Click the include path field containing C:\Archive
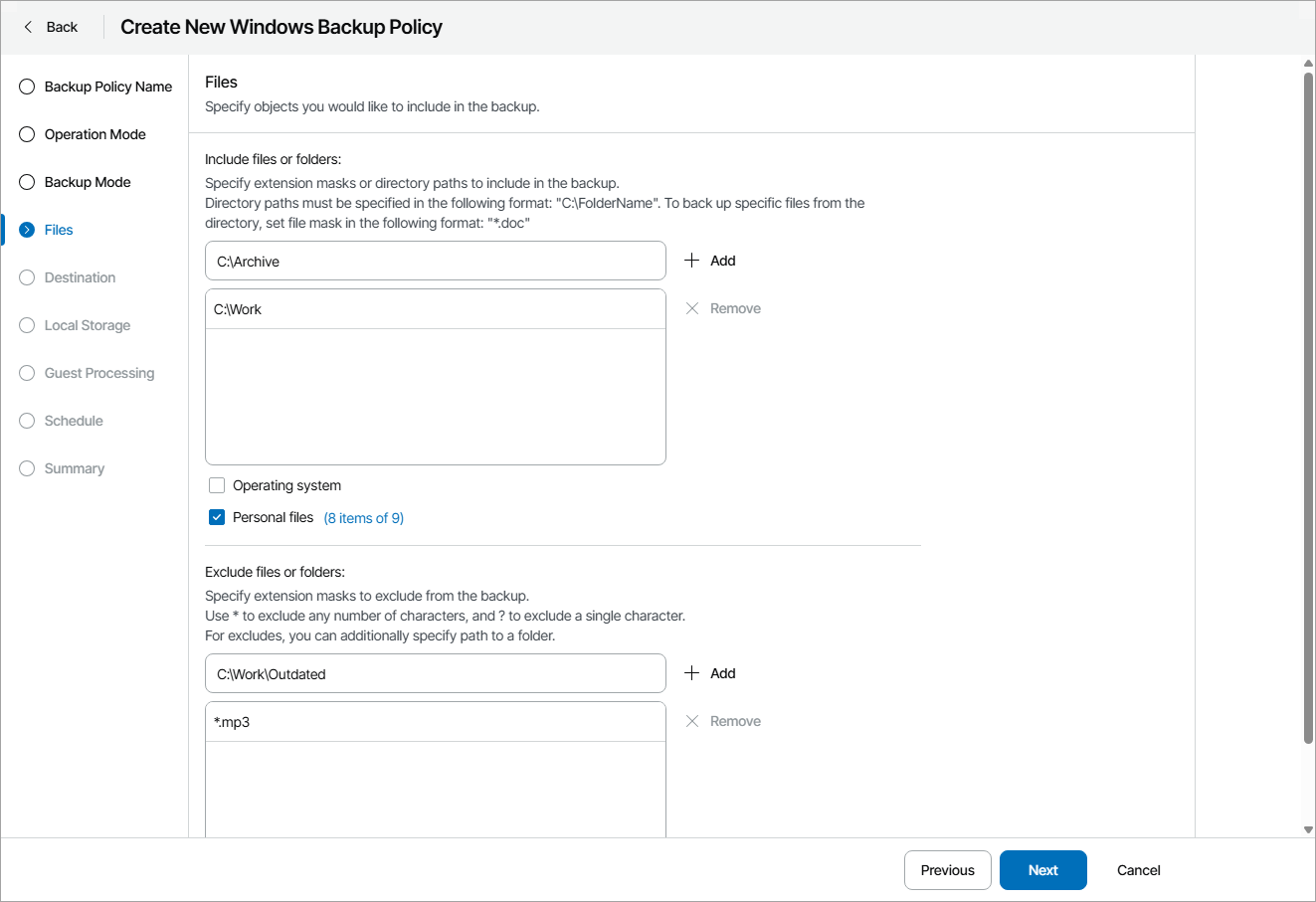 click(x=435, y=262)
